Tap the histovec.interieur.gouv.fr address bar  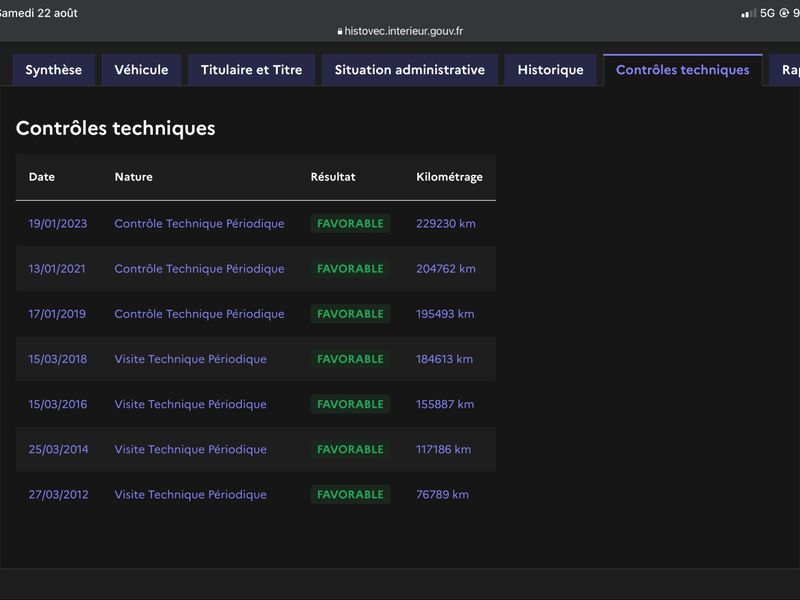400,31
